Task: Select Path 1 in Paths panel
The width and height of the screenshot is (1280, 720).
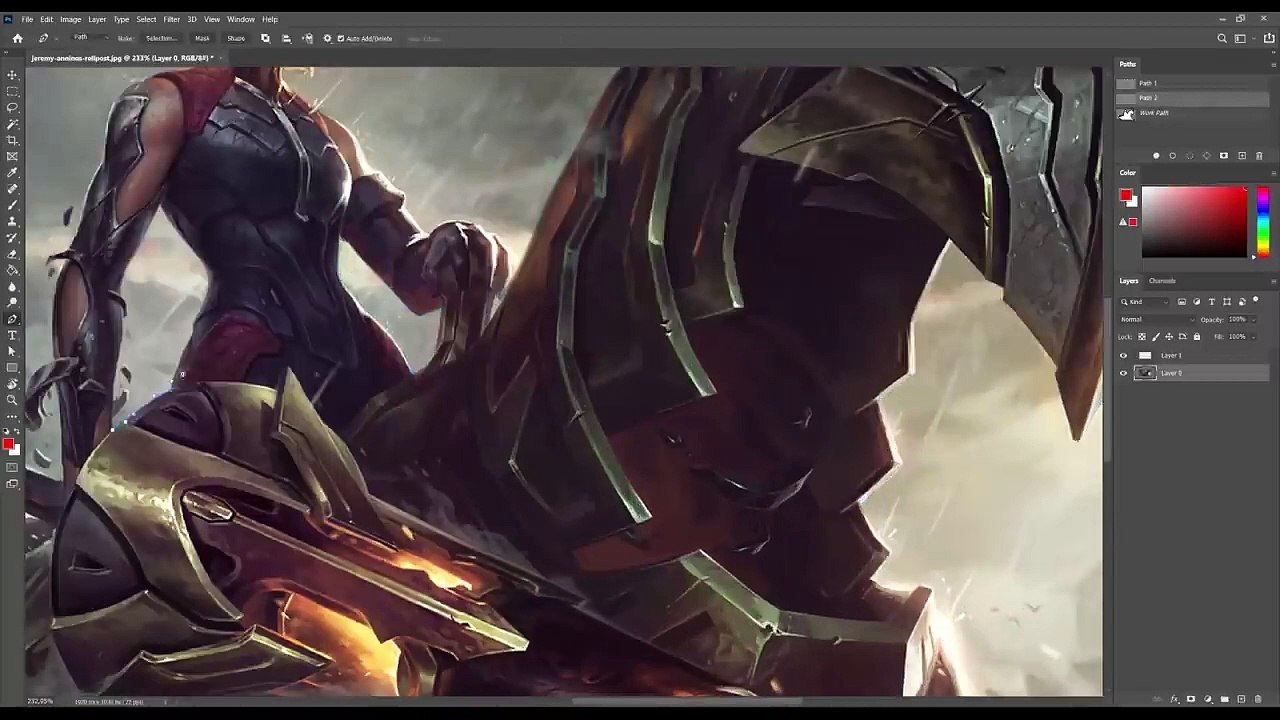Action: (x=1192, y=83)
